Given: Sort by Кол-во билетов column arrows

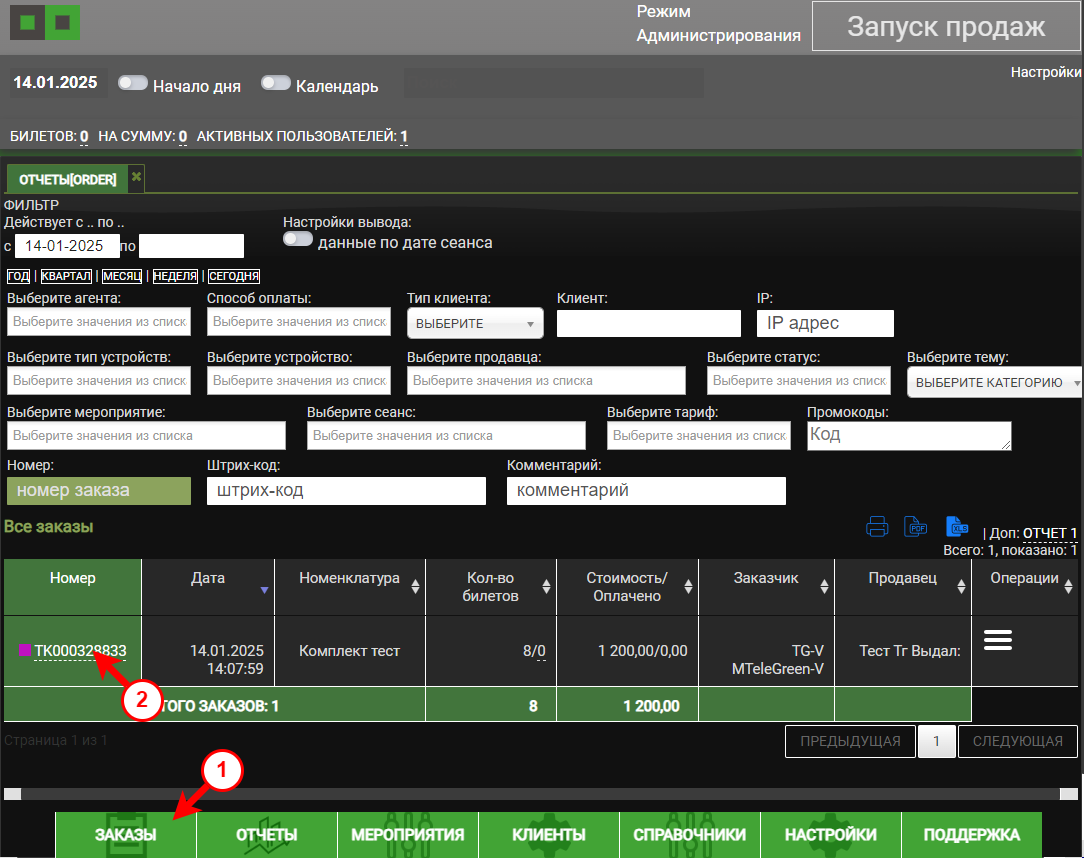Looking at the screenshot, I should (547, 587).
